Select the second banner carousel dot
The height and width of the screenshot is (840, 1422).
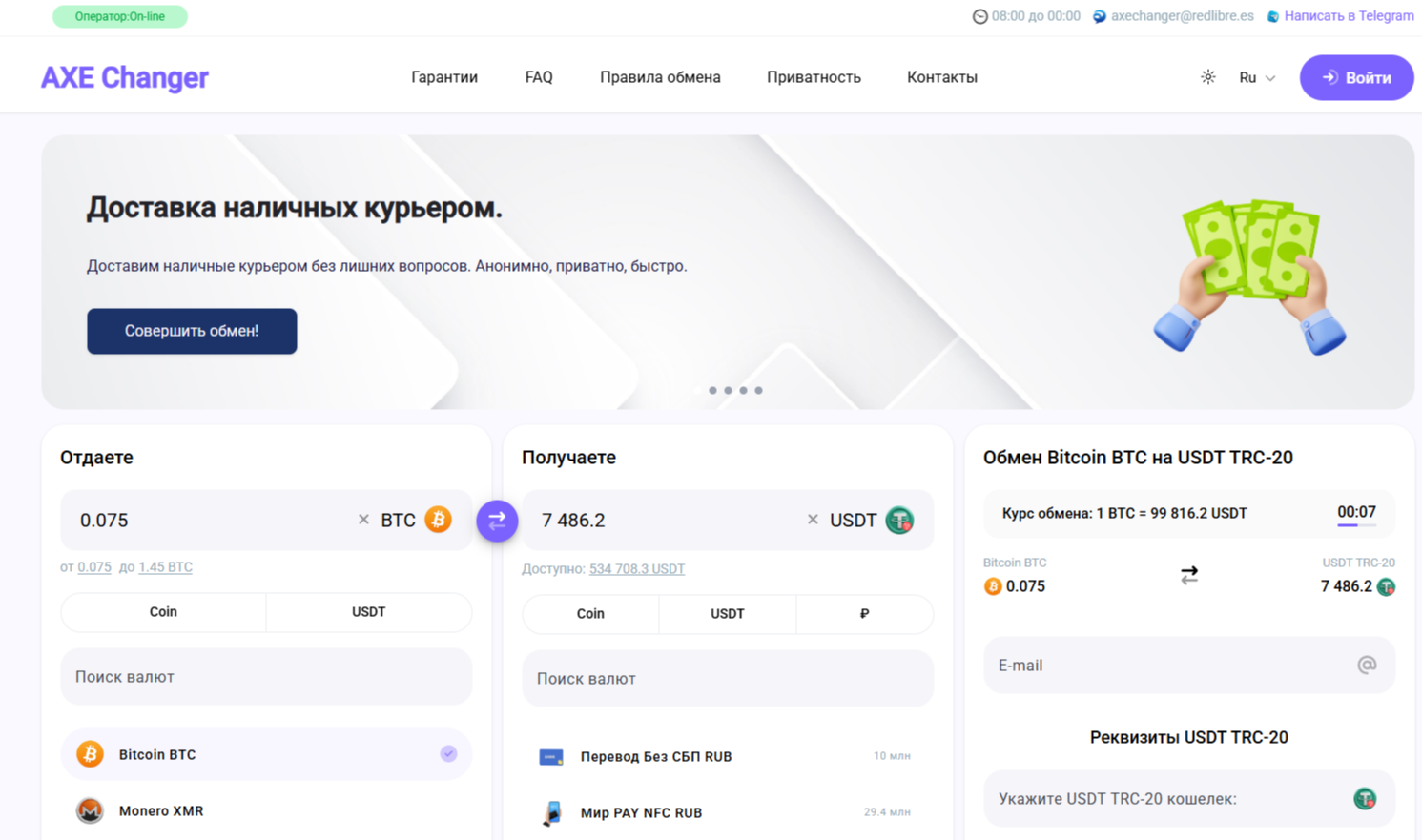pyautogui.click(x=713, y=390)
